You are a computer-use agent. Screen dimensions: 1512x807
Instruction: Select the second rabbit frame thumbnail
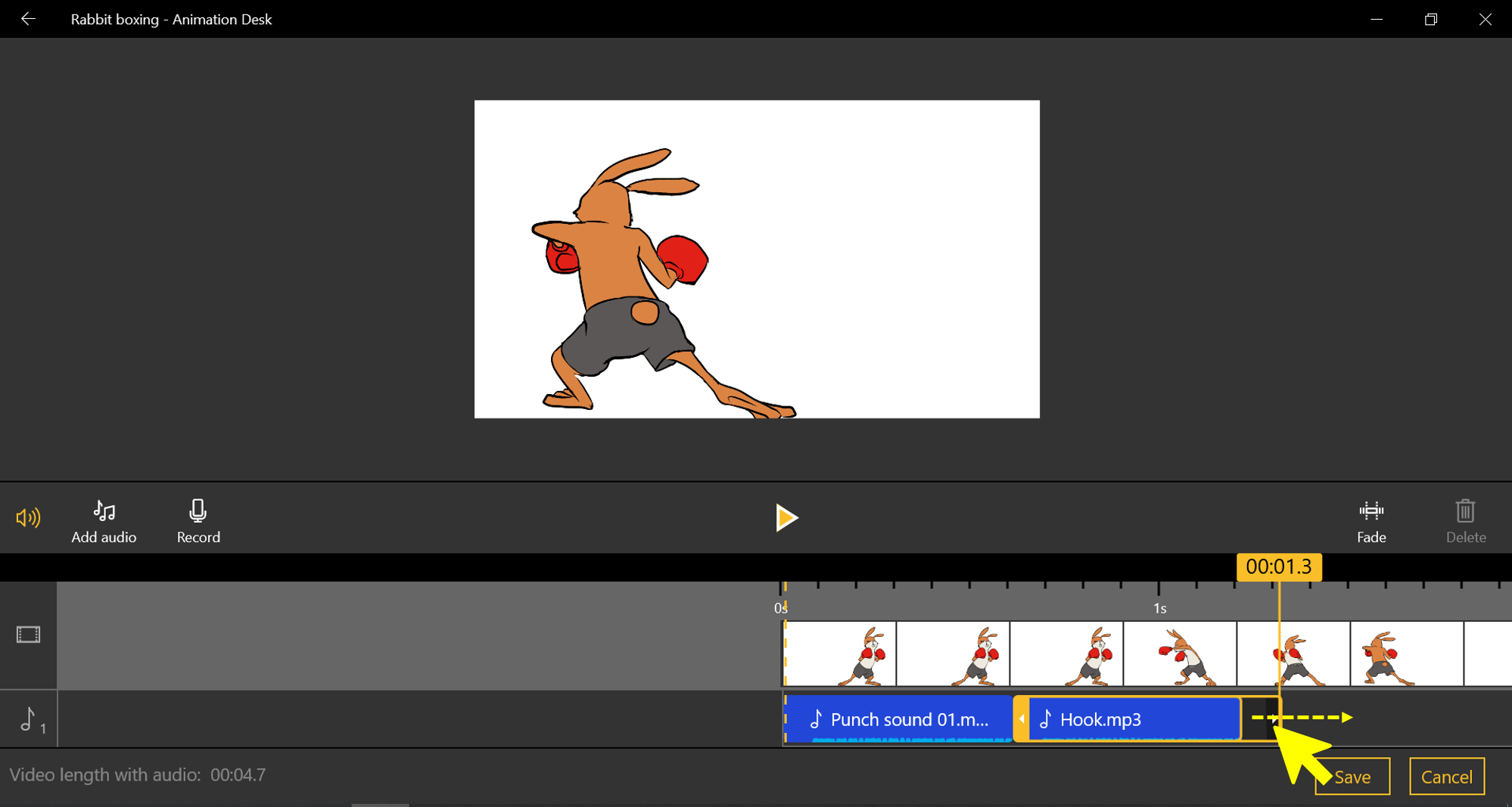pyautogui.click(x=954, y=654)
